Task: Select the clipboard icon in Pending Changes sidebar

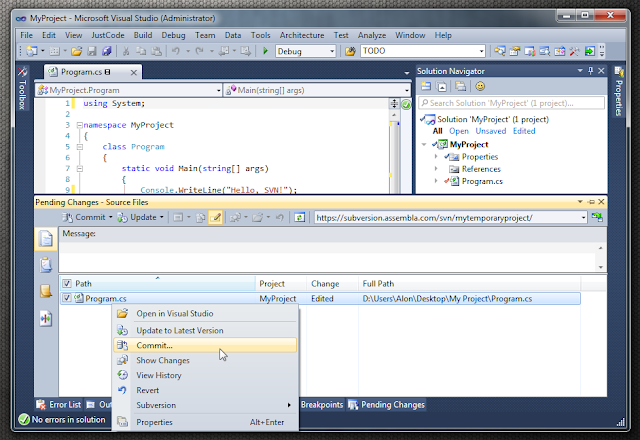Action: 46,264
